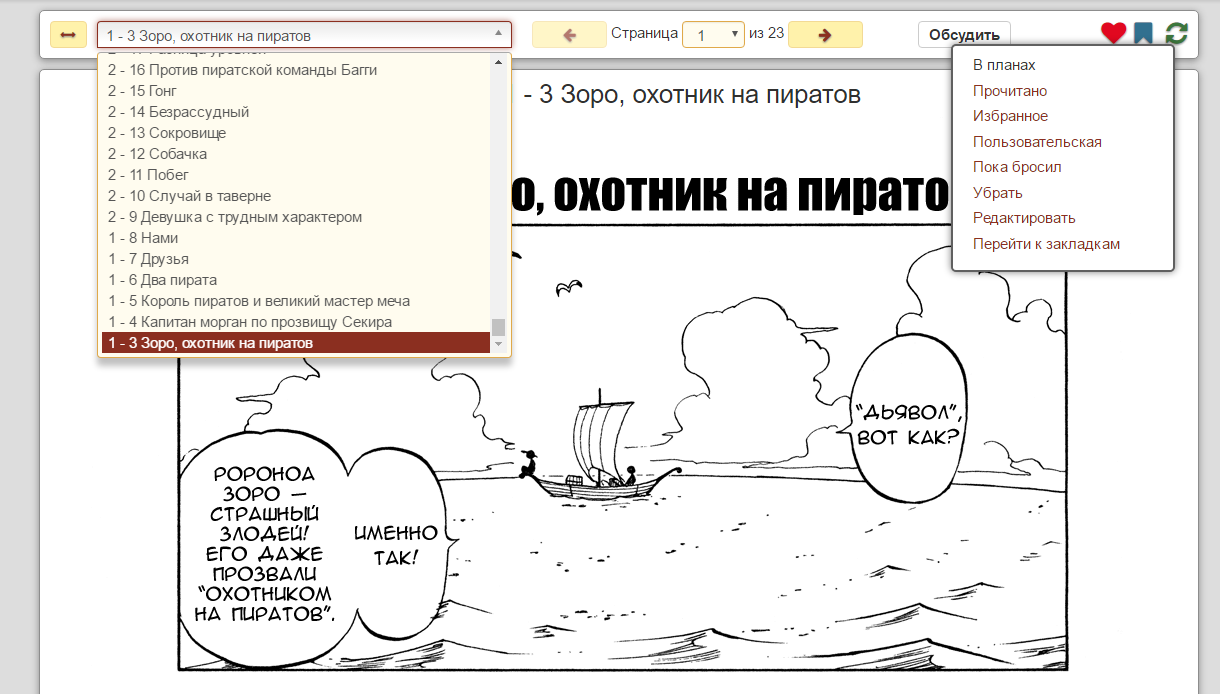The width and height of the screenshot is (1220, 694).
Task: Click the previous page yellow arrow
Action: [x=569, y=34]
